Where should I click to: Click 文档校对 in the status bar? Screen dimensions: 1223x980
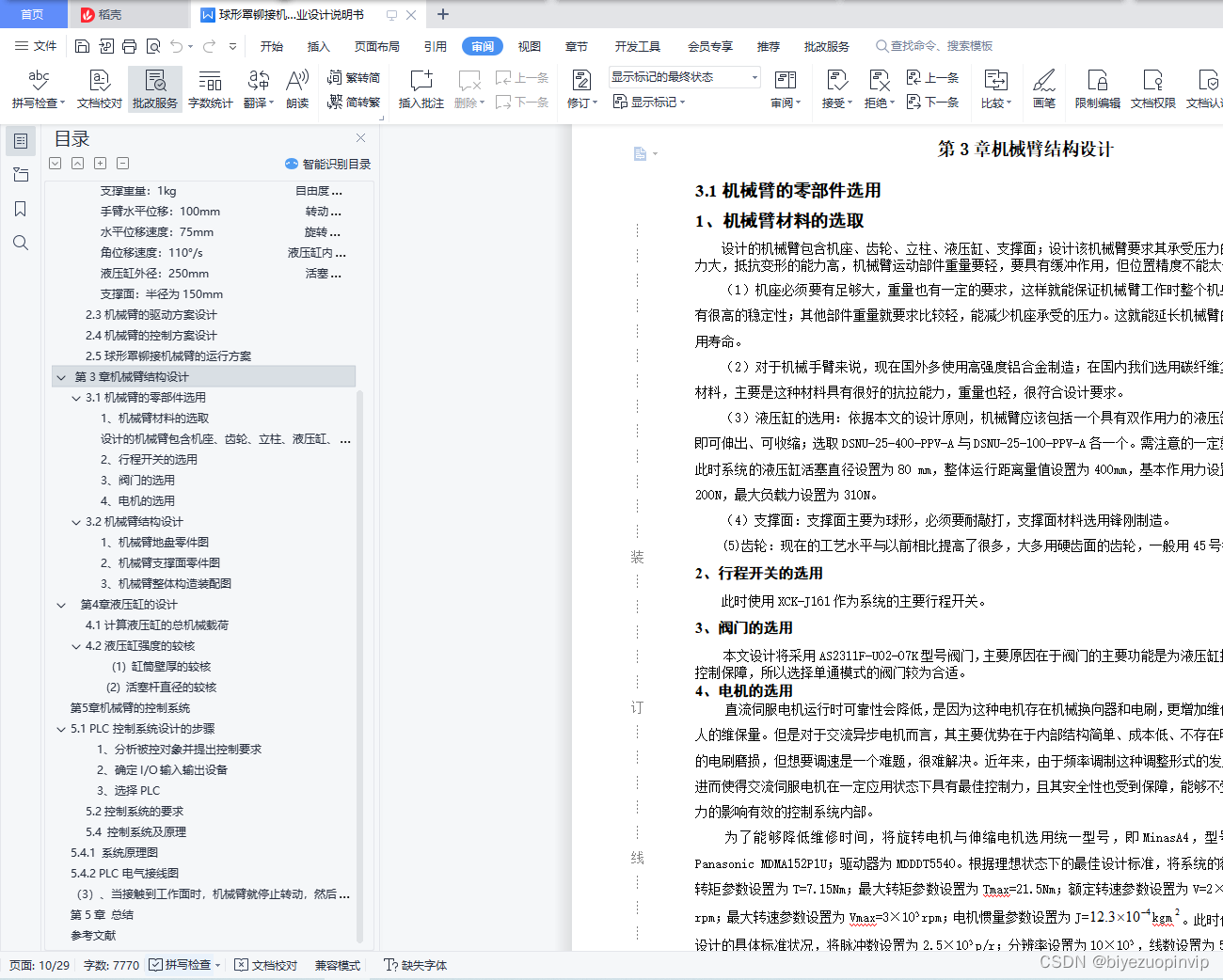[266, 965]
